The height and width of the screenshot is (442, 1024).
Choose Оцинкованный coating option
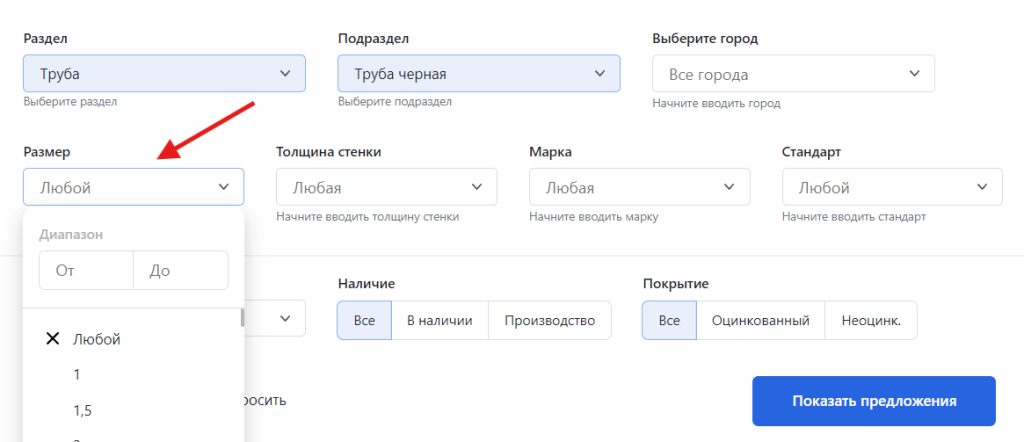(x=759, y=321)
